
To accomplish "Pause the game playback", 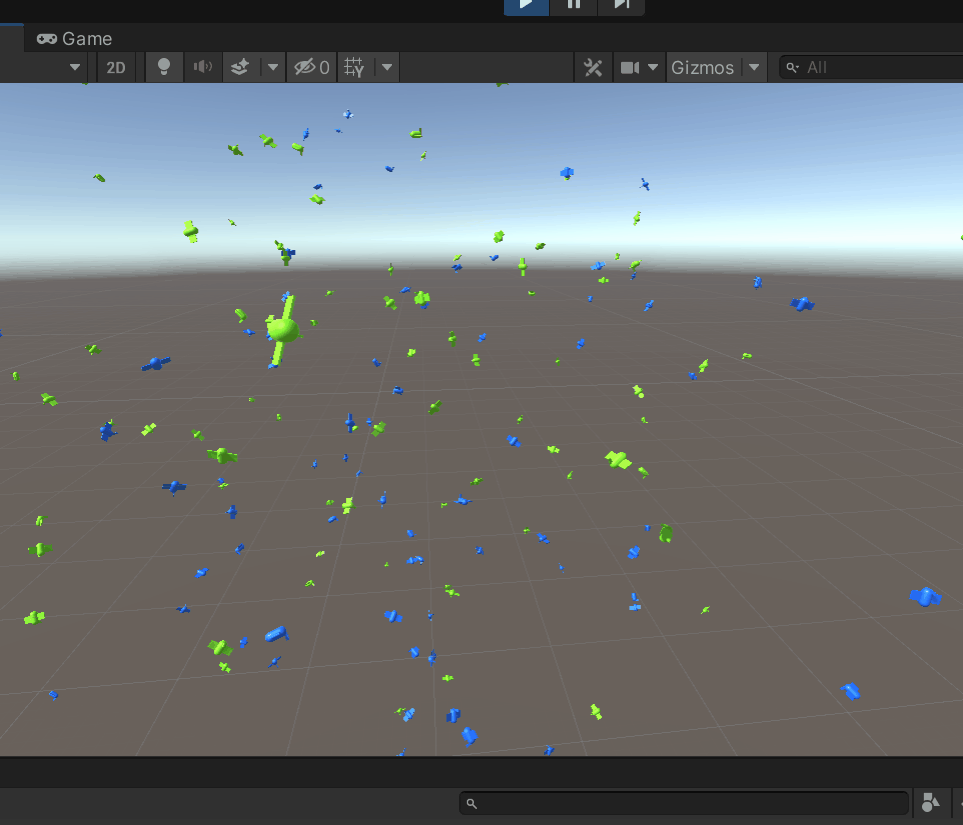I will 574,6.
